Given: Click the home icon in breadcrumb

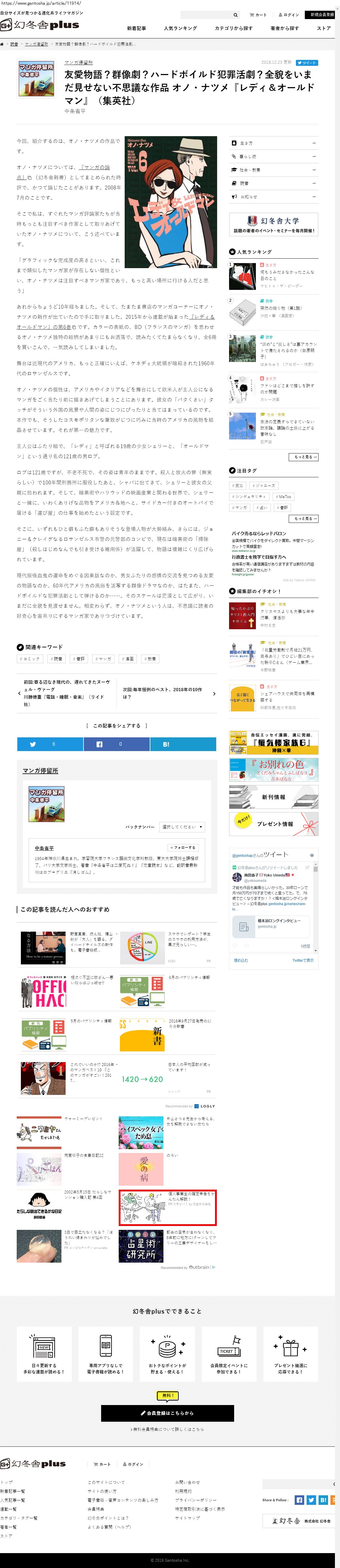Looking at the screenshot, I should [x=2, y=44].
